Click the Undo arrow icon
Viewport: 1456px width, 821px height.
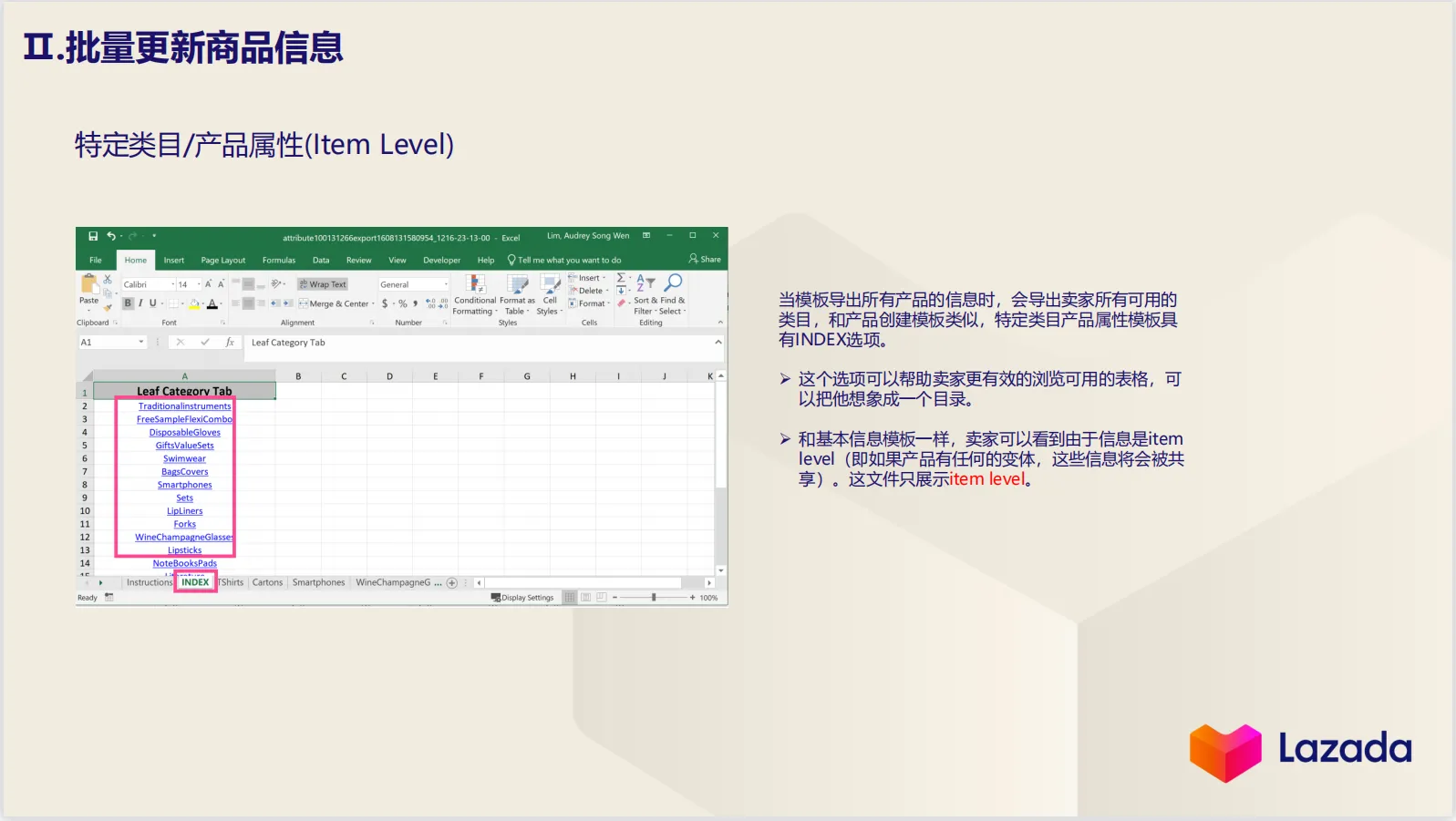click(x=111, y=236)
